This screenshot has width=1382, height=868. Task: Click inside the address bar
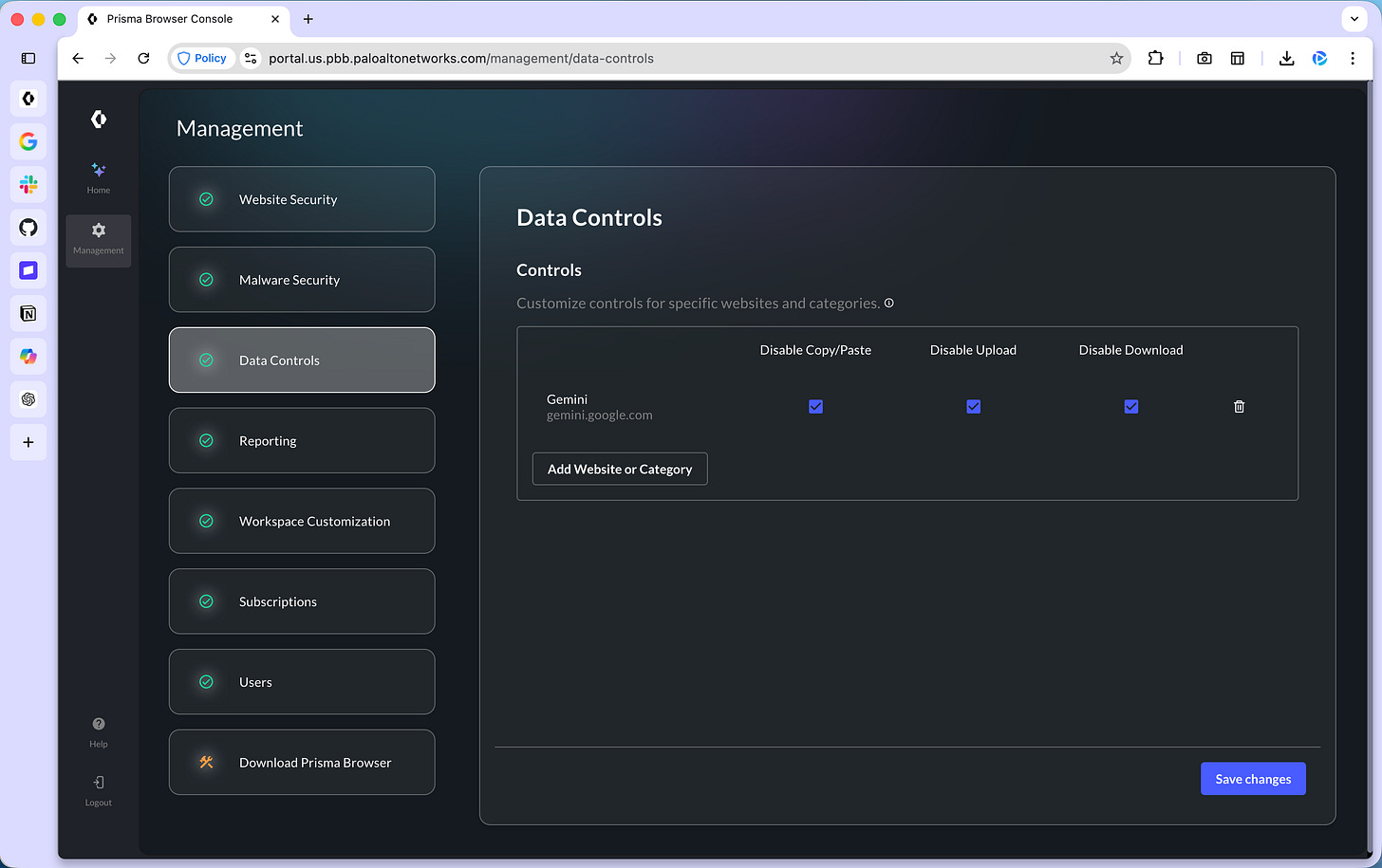pos(570,58)
